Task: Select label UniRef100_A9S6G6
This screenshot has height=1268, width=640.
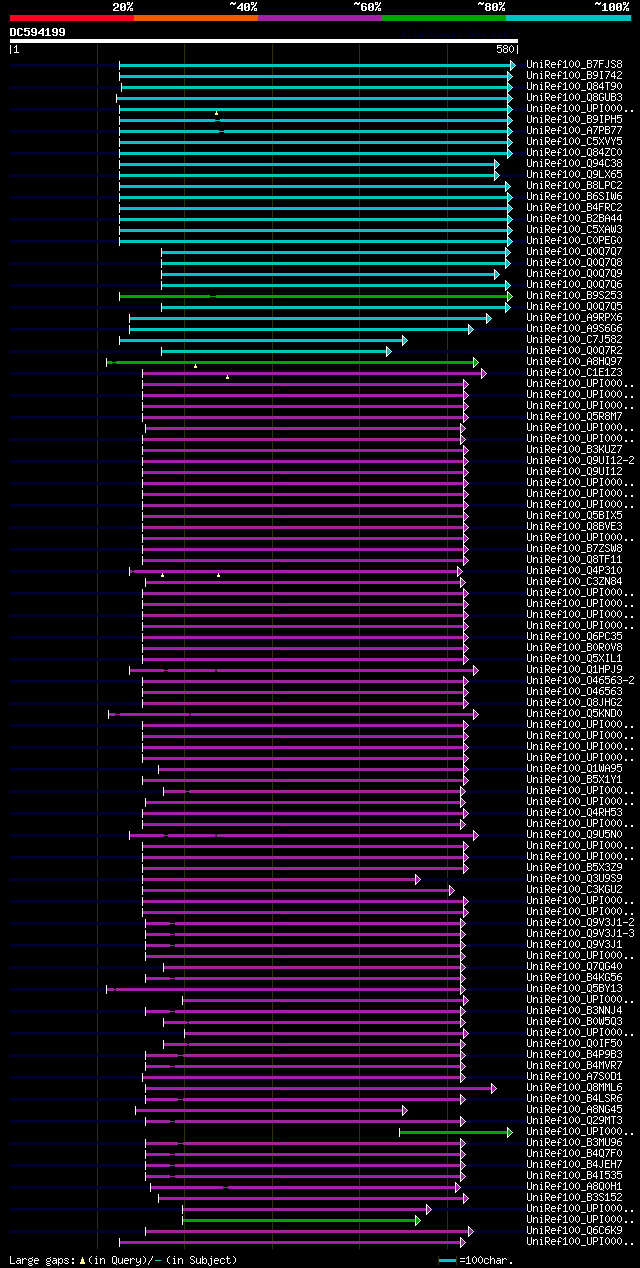Action: click(x=574, y=328)
